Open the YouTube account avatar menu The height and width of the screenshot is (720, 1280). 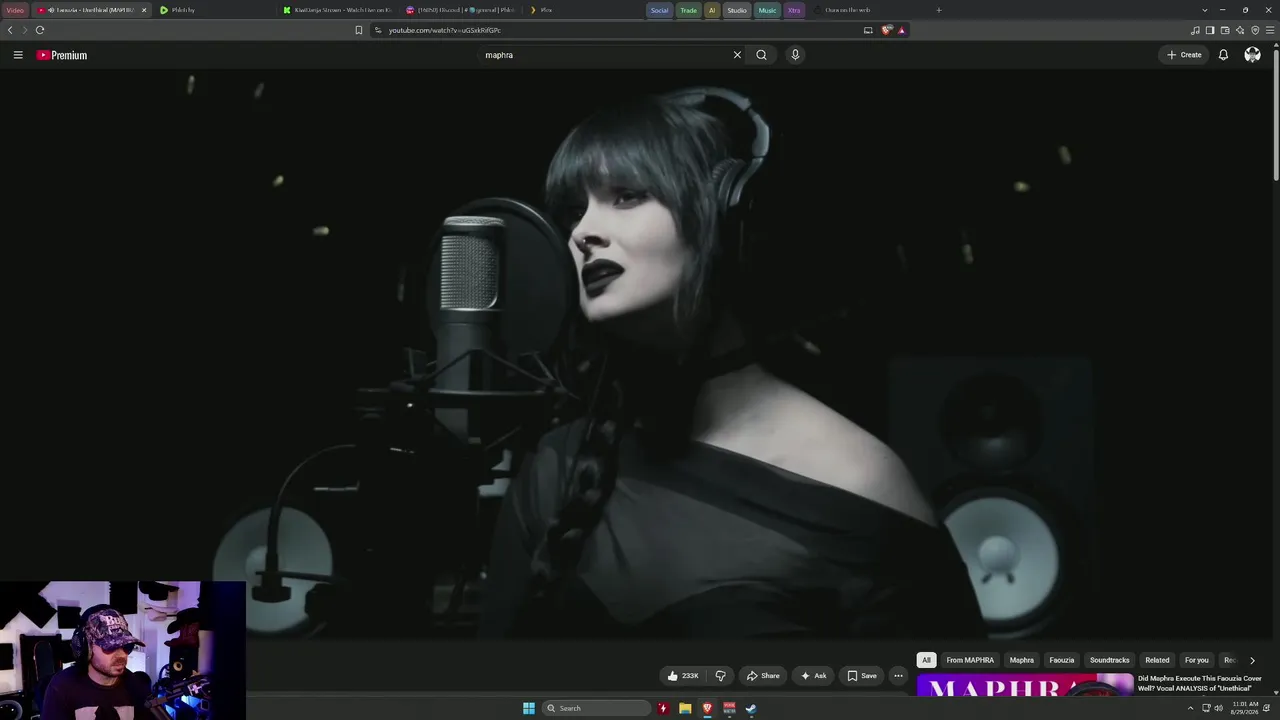(1252, 55)
